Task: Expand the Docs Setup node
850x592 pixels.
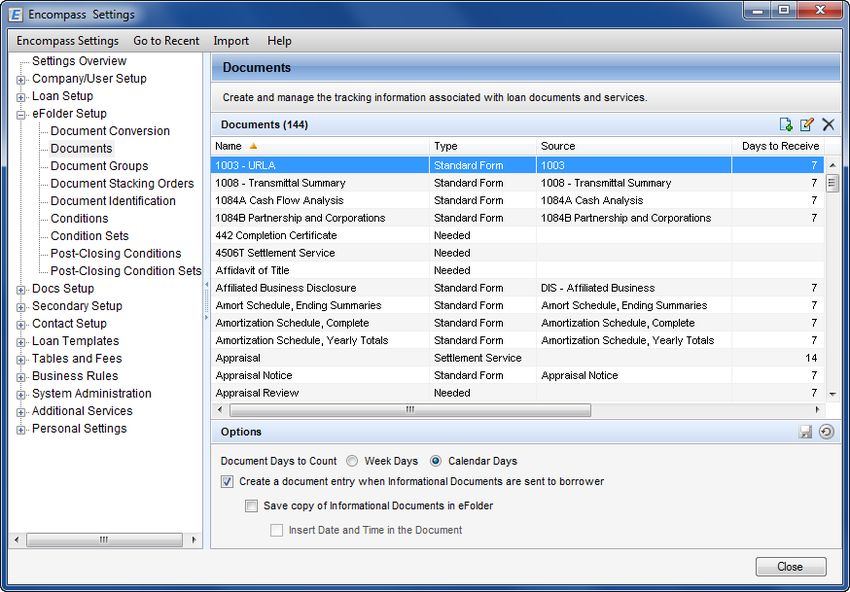Action: [21, 290]
